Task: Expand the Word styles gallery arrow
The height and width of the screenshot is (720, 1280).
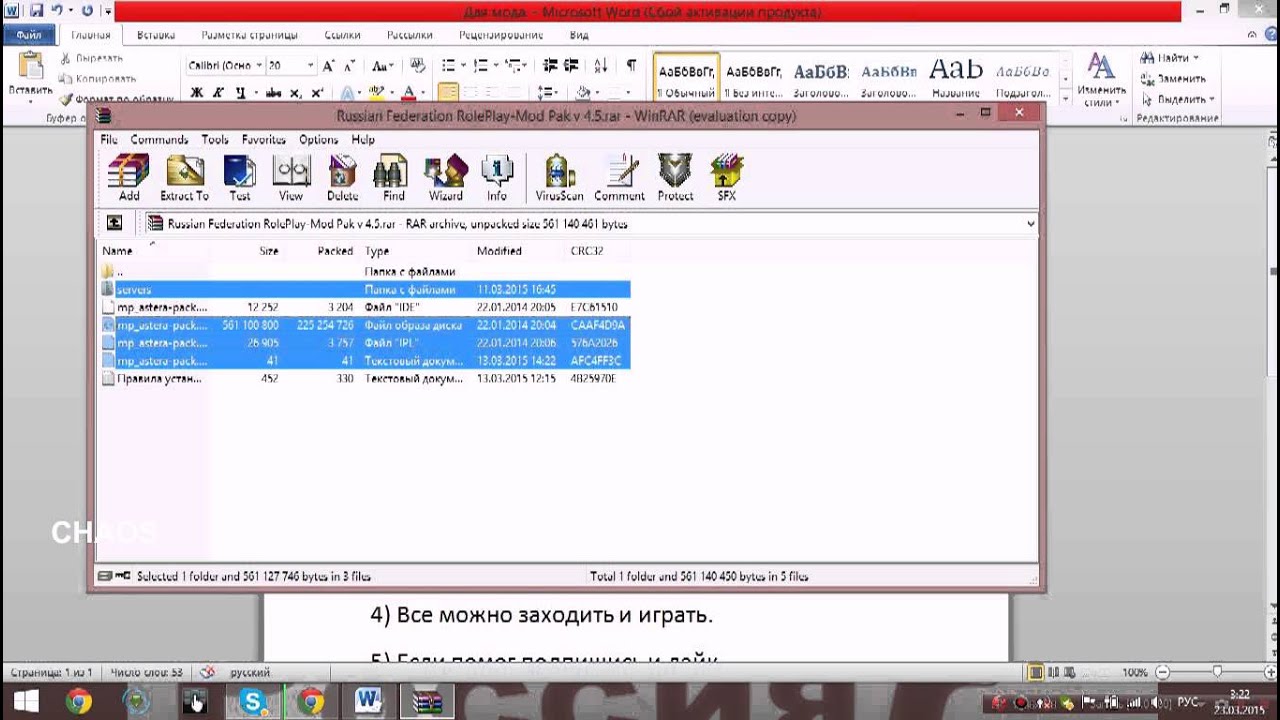Action: coord(1066,97)
